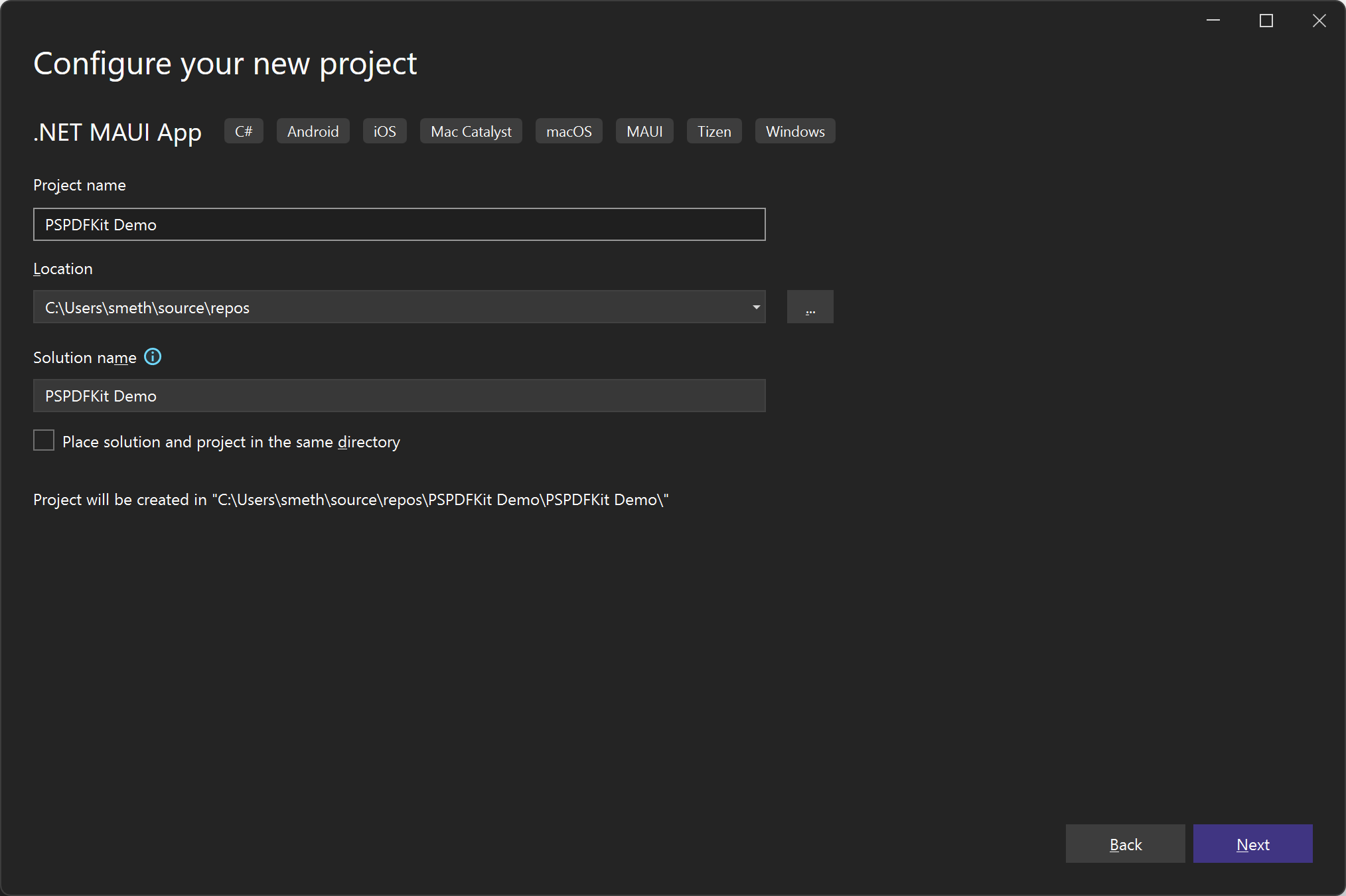Click the Solution name info icon
Image resolution: width=1346 pixels, height=896 pixels.
point(153,357)
